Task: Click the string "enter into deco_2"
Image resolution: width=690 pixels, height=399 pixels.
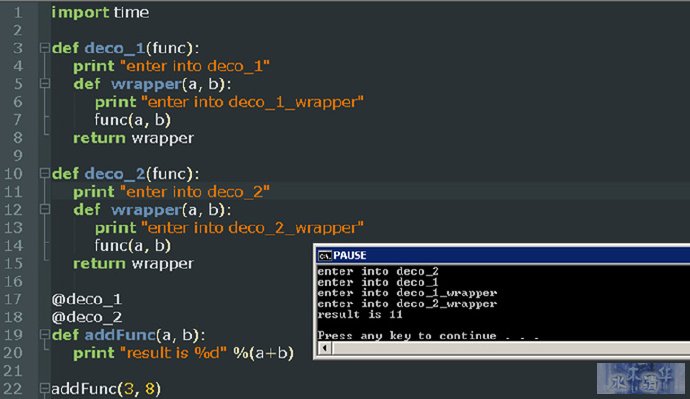Action: point(195,192)
